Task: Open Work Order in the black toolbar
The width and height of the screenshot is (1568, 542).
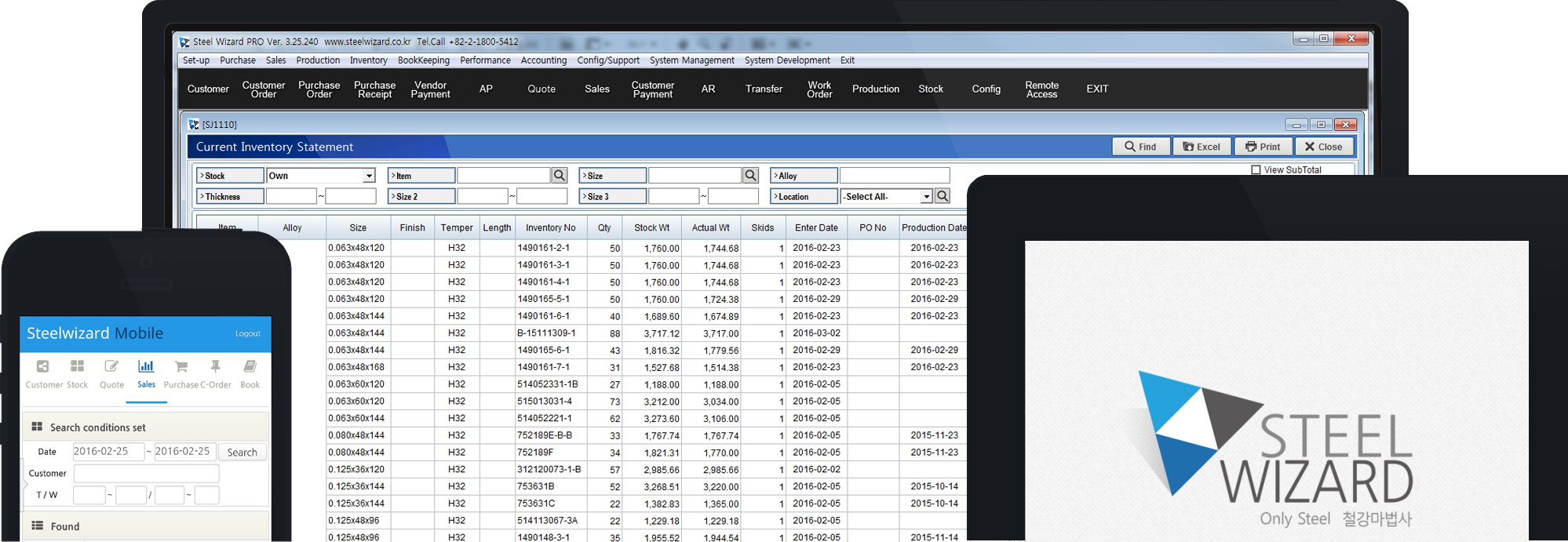Action: coord(819,89)
